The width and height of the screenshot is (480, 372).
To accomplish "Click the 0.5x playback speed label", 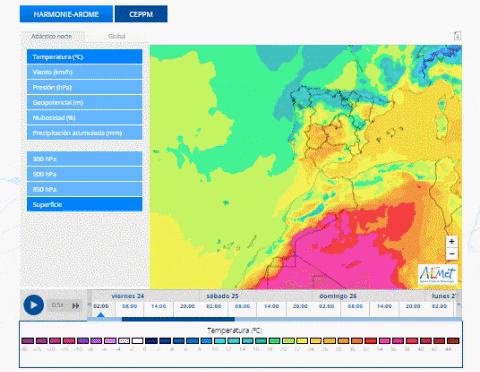I will pos(57,305).
